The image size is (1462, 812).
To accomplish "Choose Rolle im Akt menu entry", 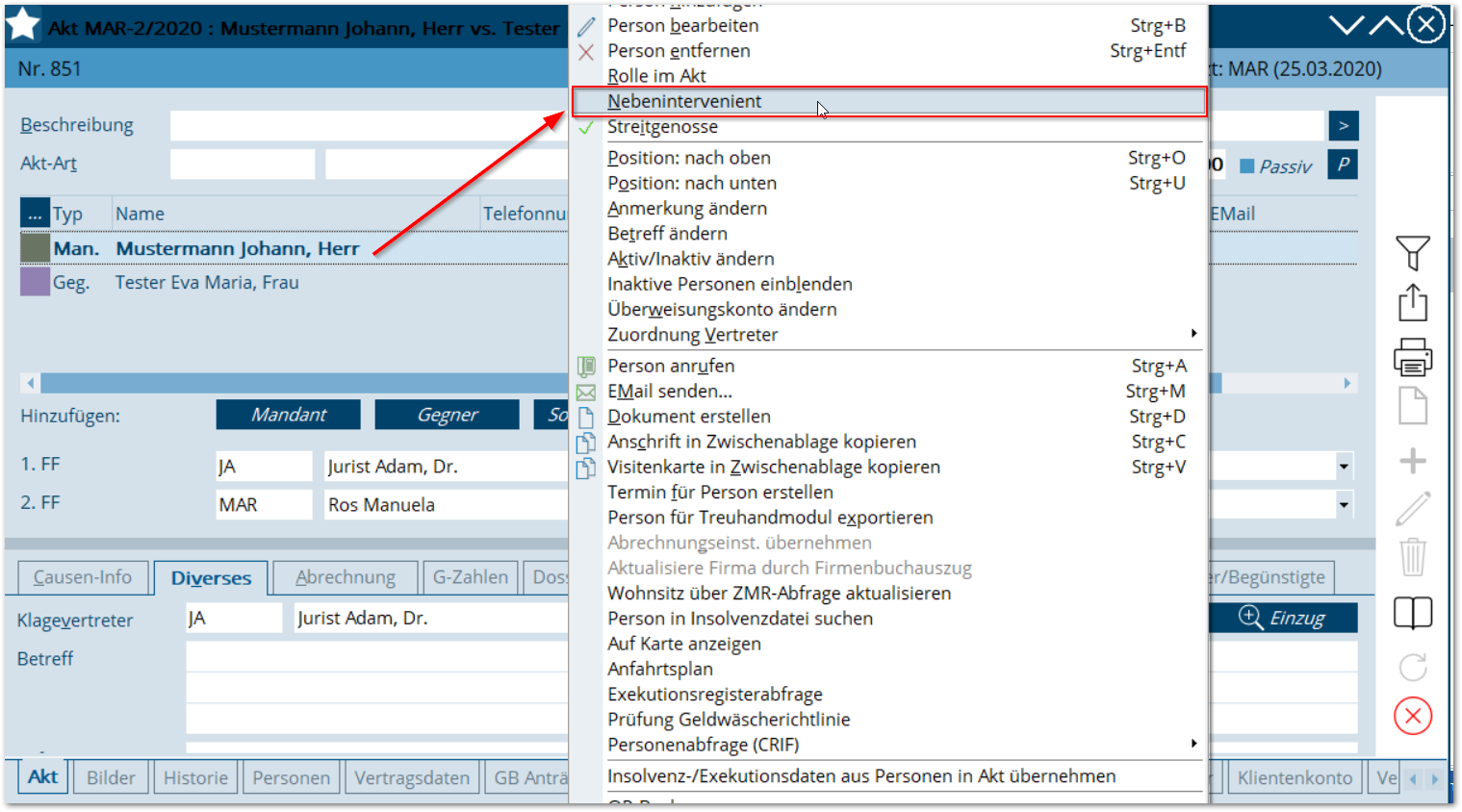I will coord(888,76).
